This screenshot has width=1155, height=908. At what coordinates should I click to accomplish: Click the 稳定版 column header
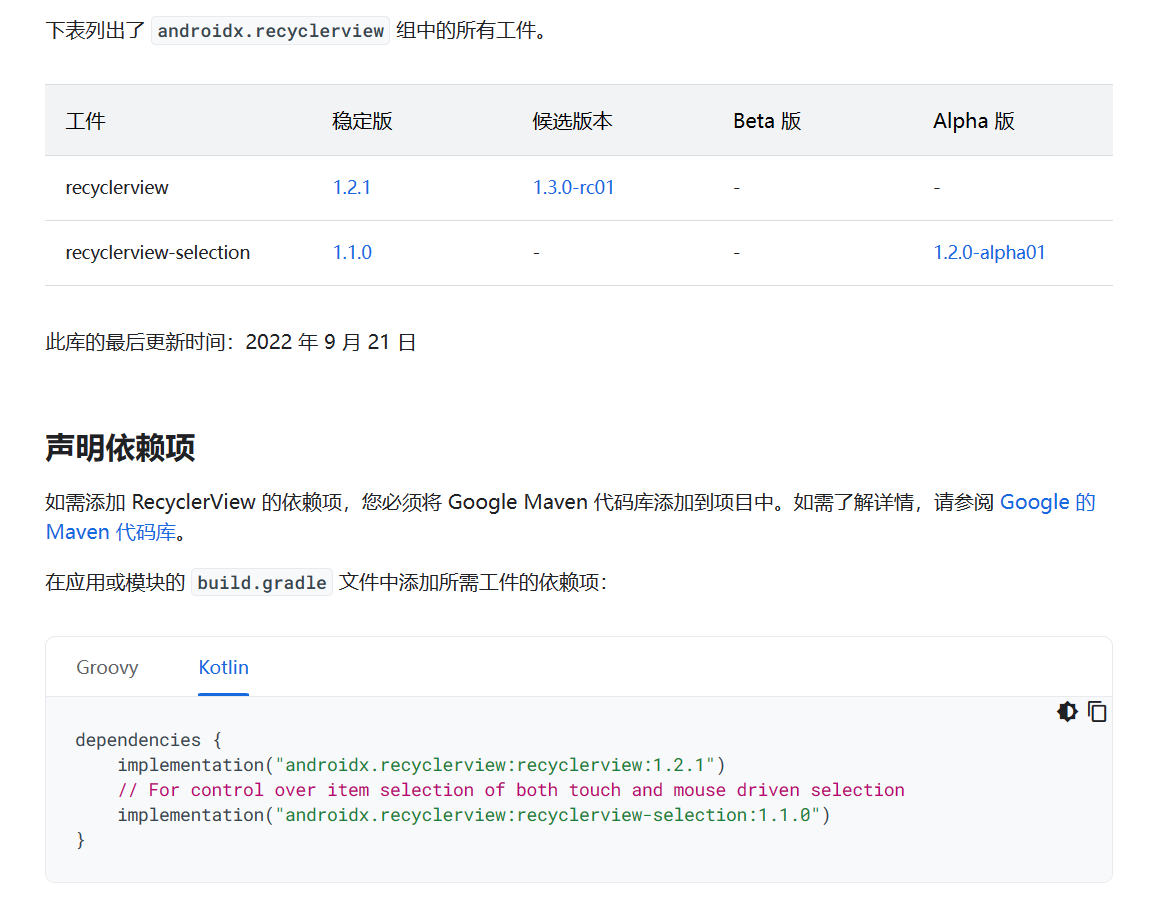tap(362, 120)
